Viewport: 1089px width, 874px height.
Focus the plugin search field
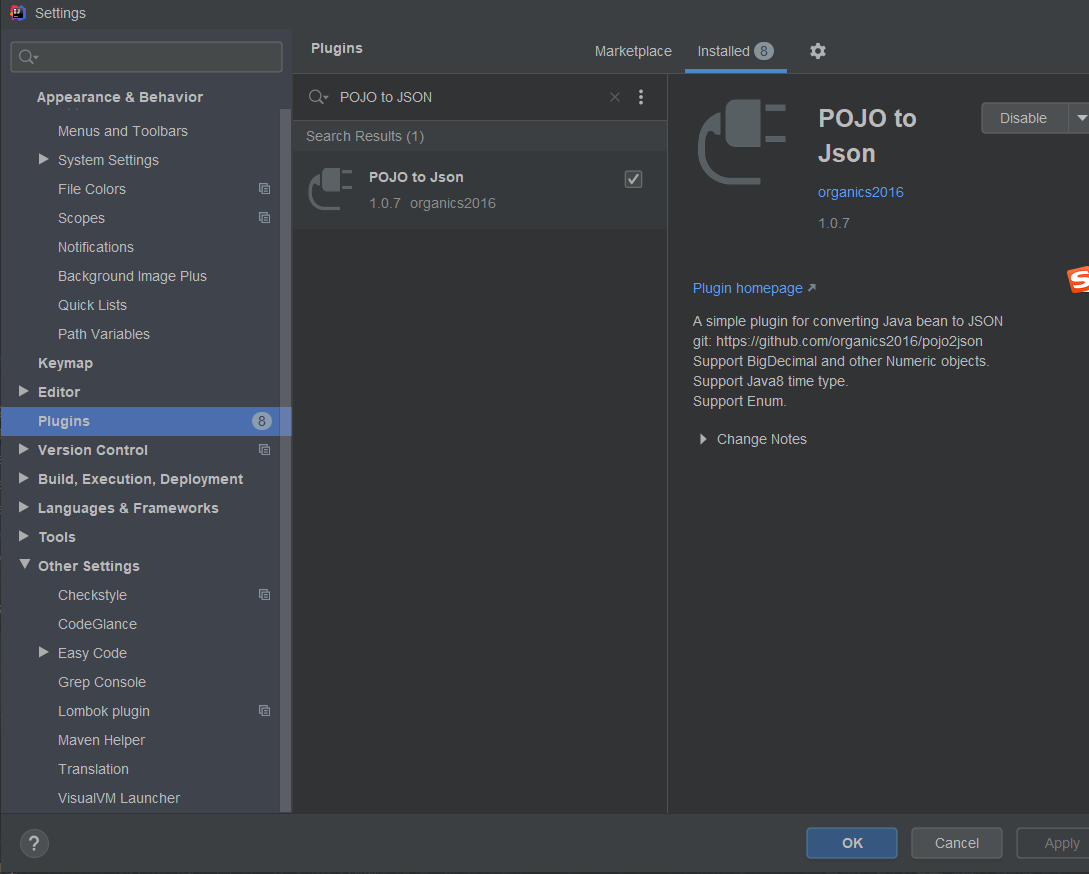tap(472, 97)
